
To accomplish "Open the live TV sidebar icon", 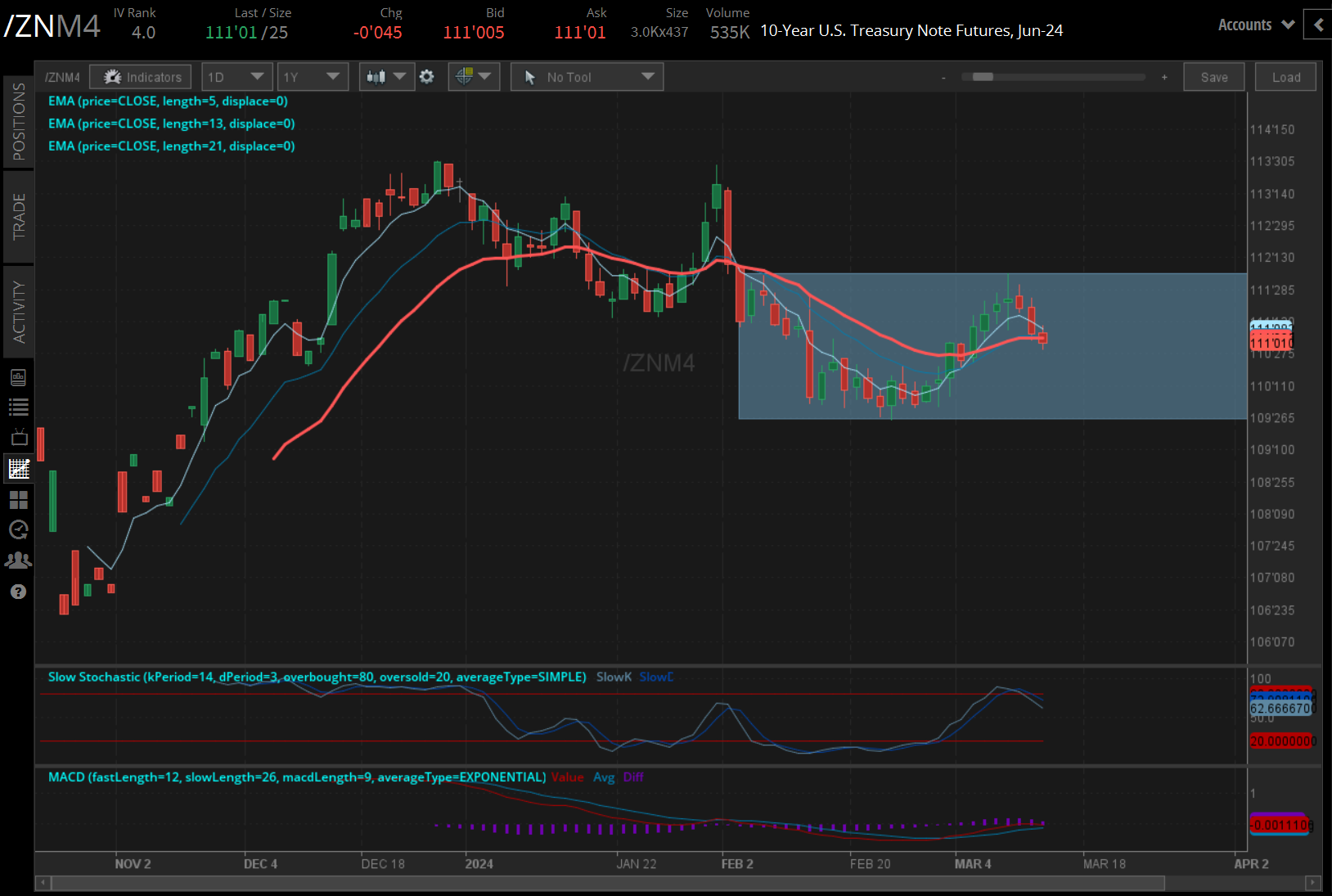I will point(18,437).
